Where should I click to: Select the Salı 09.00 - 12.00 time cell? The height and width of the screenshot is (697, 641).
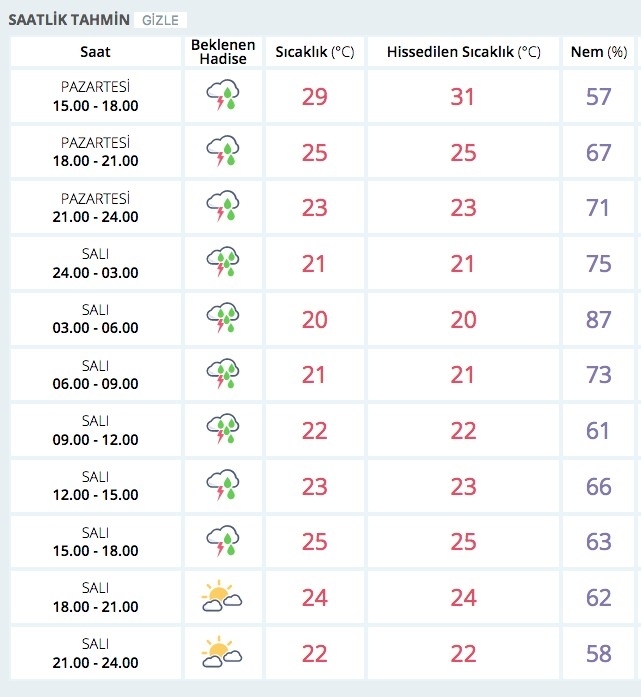(x=95, y=431)
